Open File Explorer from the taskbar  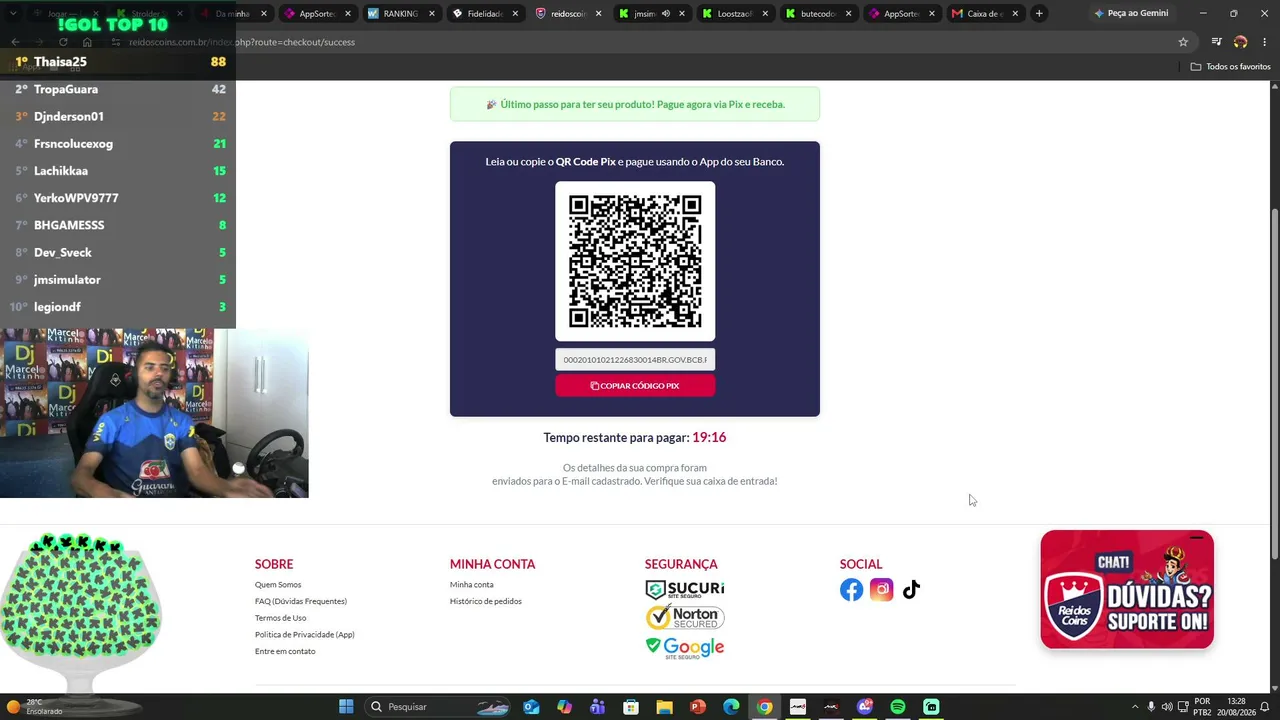664,707
